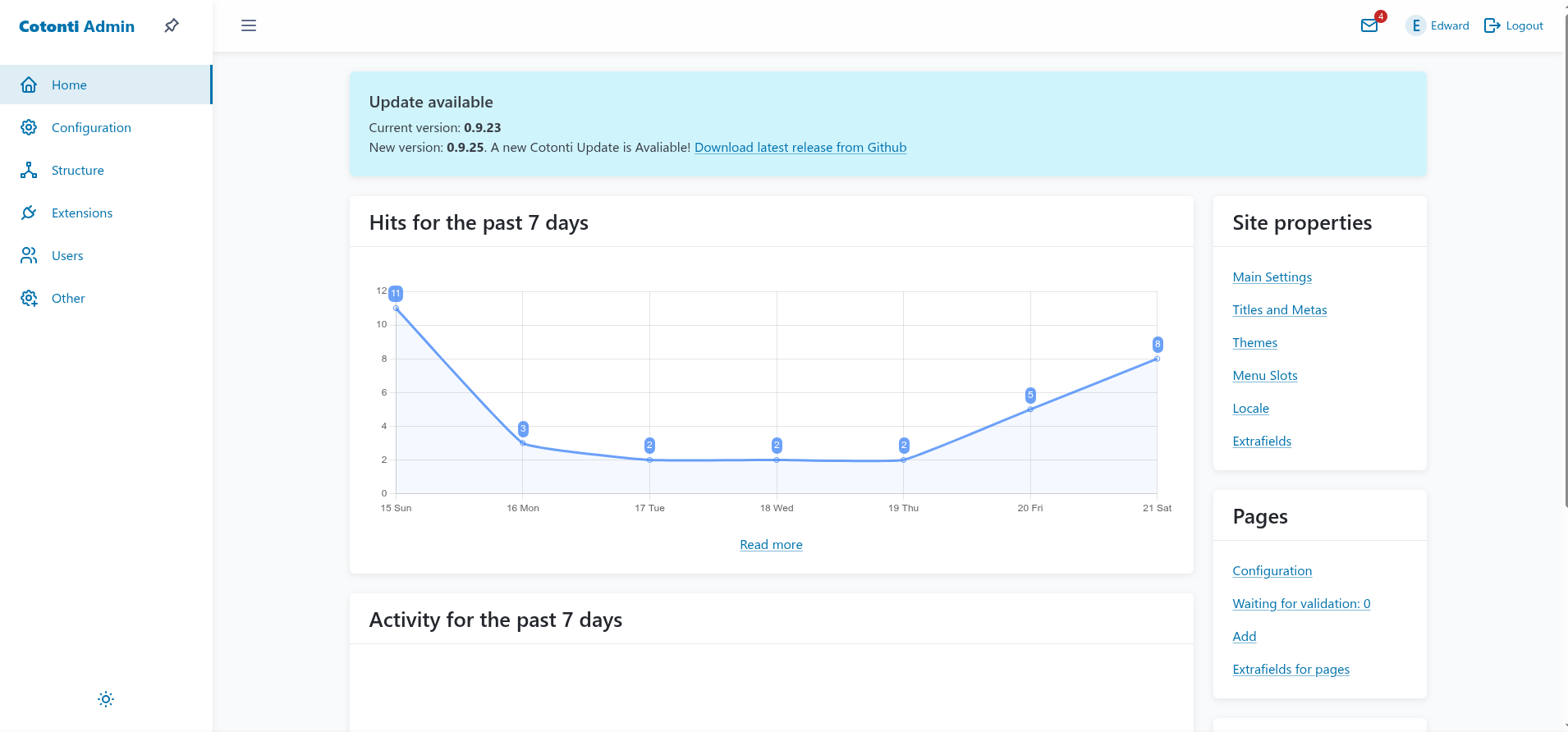
Task: Click the Edward user avatar
Action: pos(1415,25)
